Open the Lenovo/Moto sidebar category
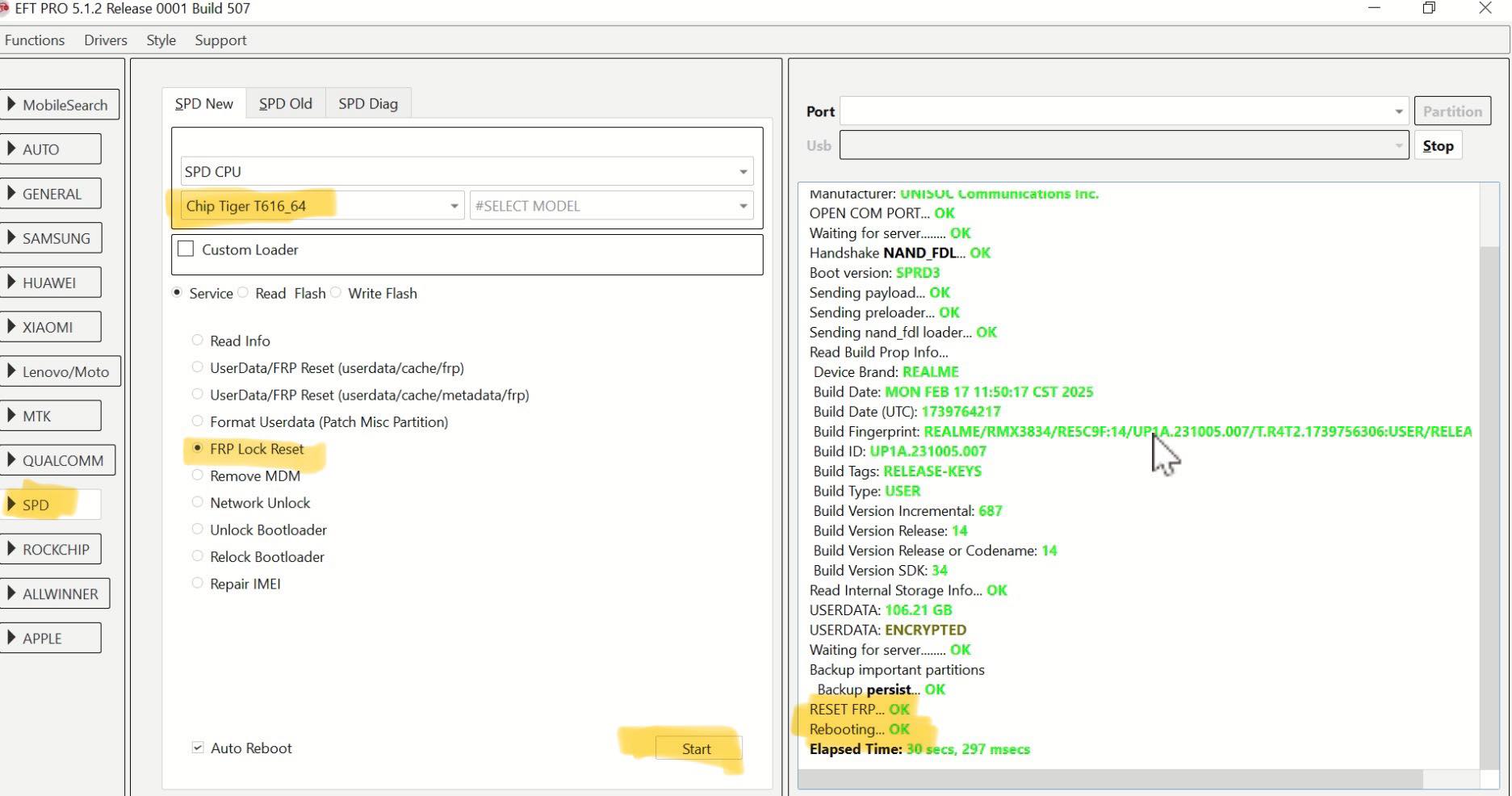The width and height of the screenshot is (1512, 796). 60,371
